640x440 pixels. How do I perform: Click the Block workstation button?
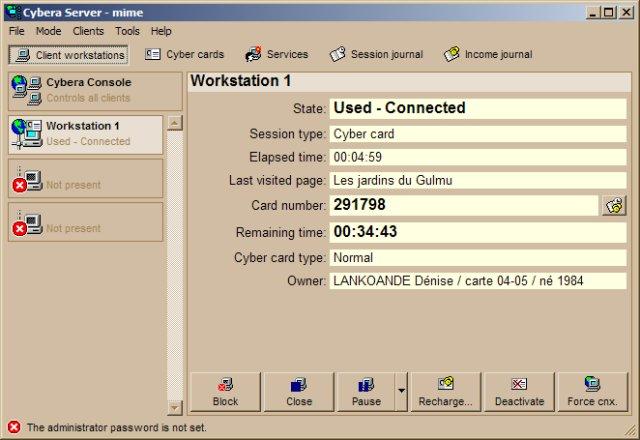pyautogui.click(x=226, y=392)
